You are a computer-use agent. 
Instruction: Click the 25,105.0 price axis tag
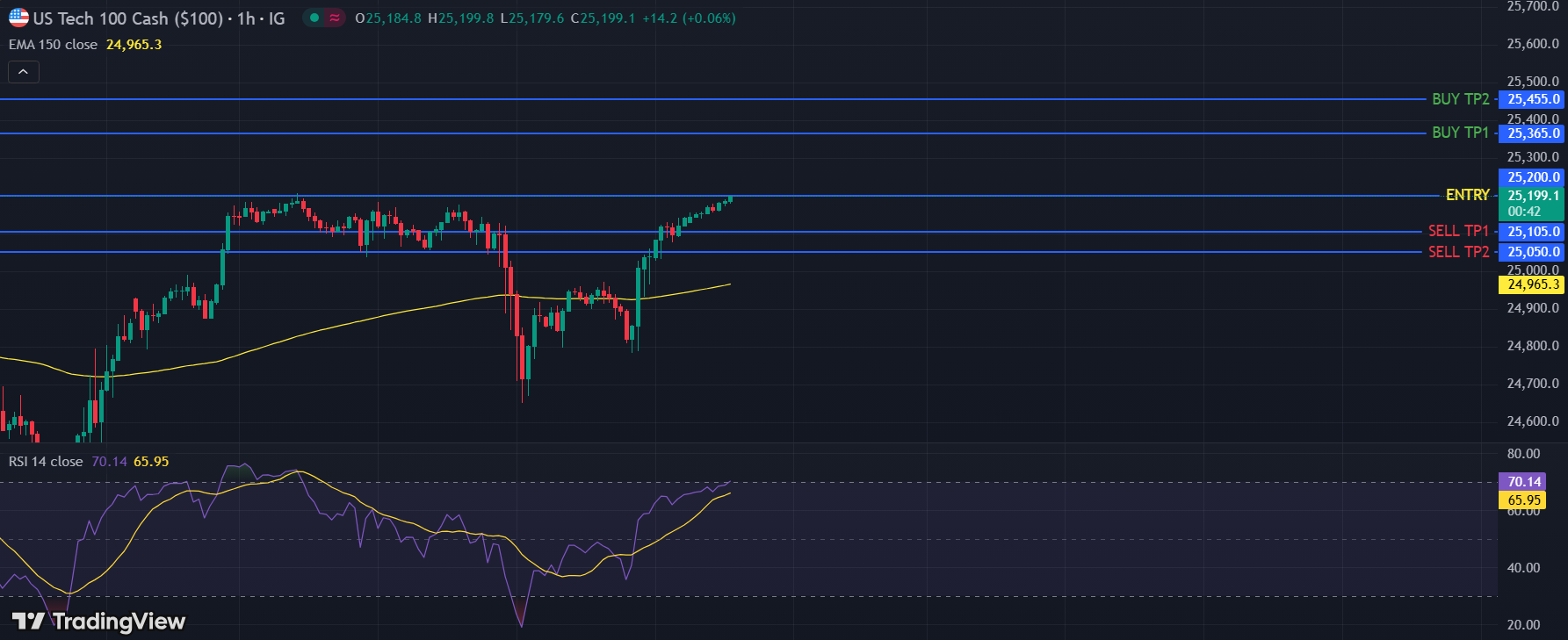(x=1533, y=232)
